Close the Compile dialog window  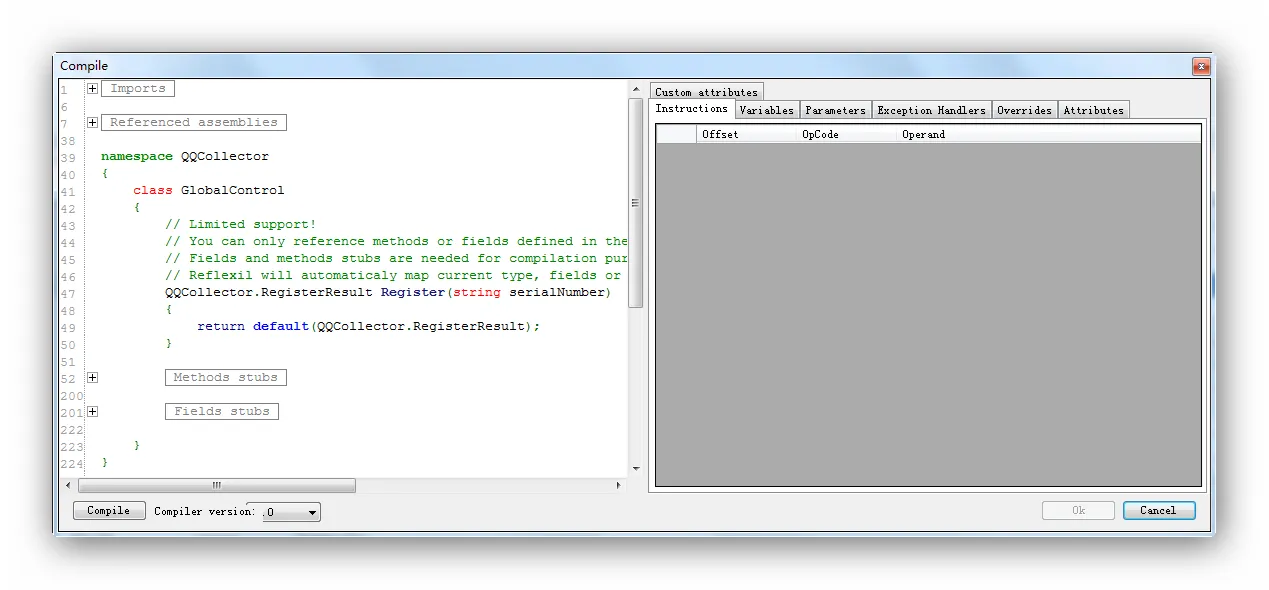(1200, 66)
